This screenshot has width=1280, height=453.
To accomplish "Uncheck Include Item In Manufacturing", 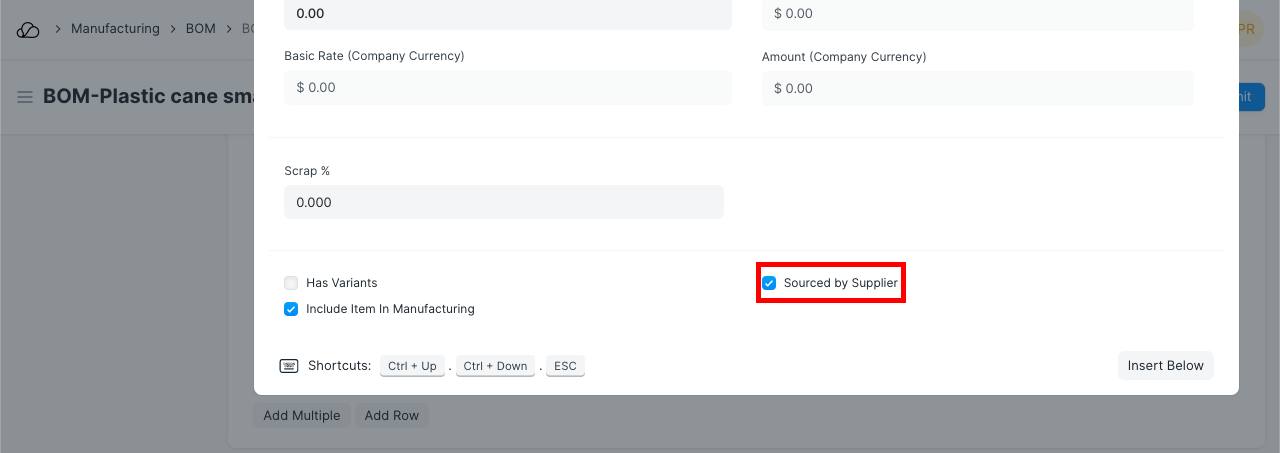I will (x=291, y=309).
